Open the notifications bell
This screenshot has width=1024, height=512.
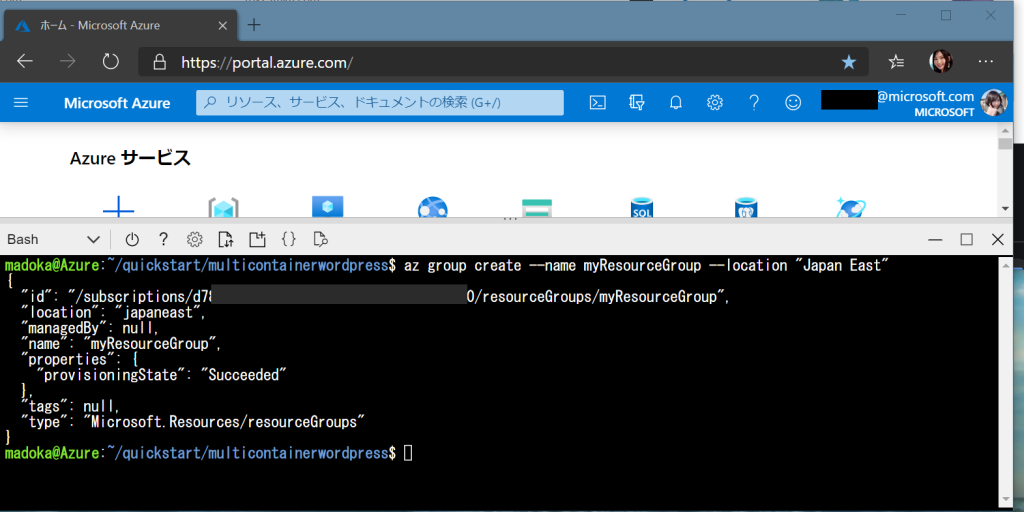point(676,103)
